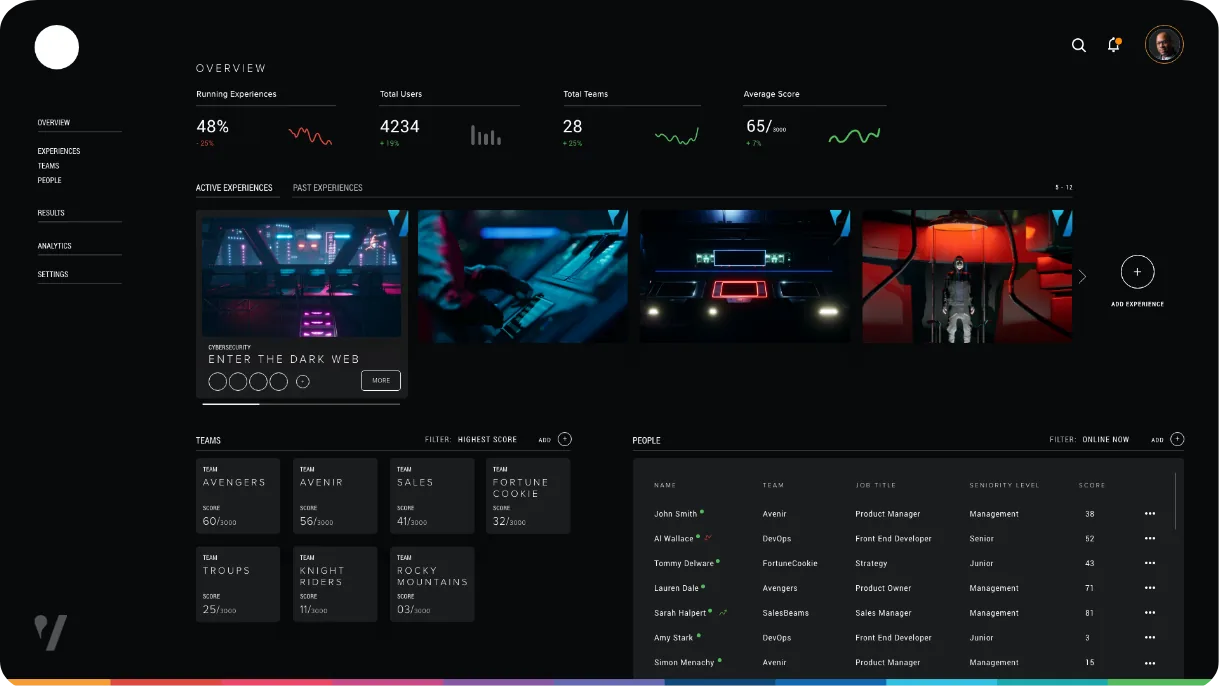Open the search icon in header
The image size is (1219, 692).
pos(1078,45)
